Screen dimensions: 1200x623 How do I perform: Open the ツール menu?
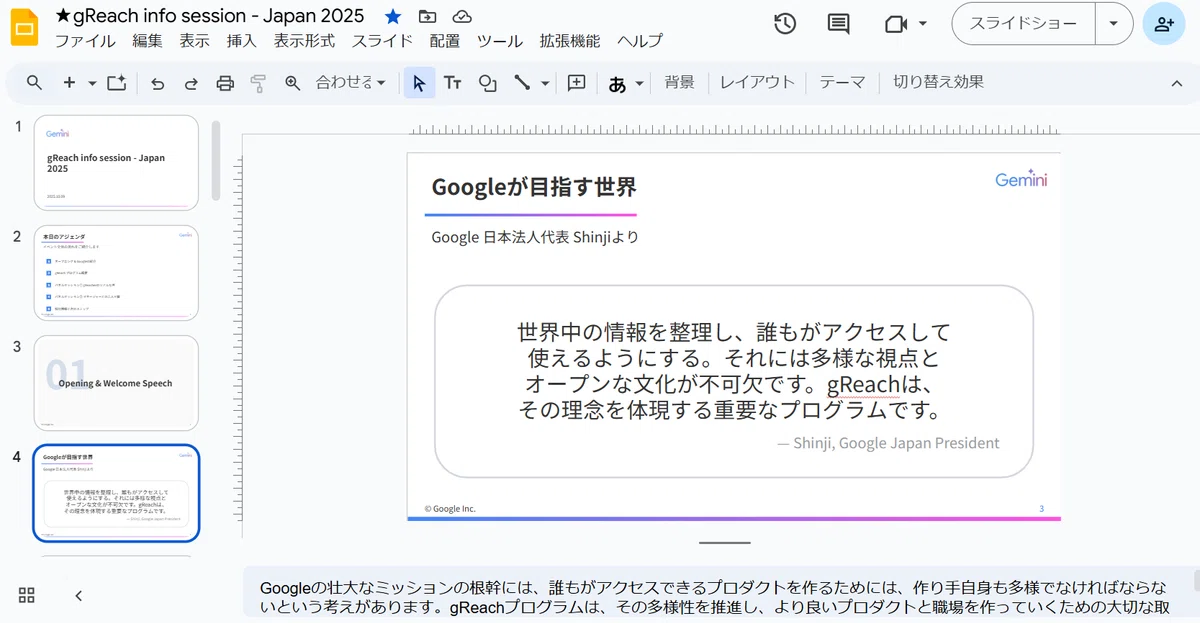coord(500,41)
